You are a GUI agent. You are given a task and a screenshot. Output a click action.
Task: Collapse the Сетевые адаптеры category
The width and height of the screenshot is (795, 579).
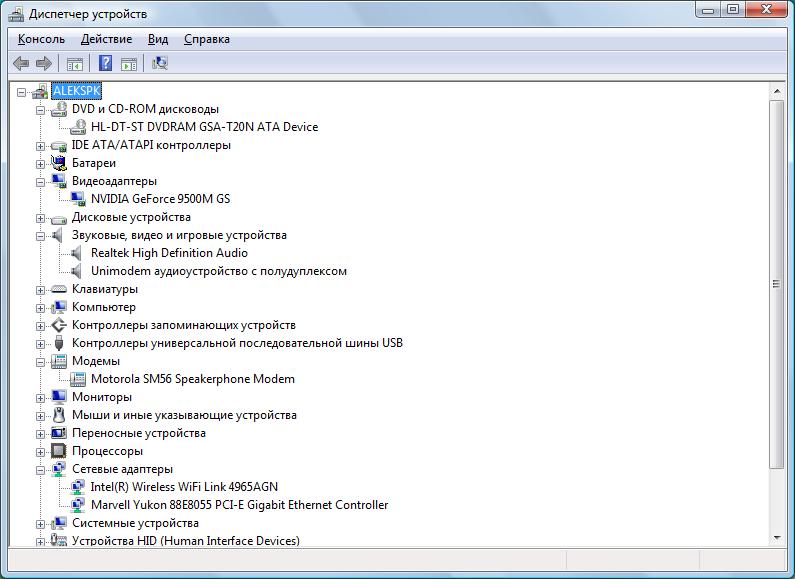point(41,469)
